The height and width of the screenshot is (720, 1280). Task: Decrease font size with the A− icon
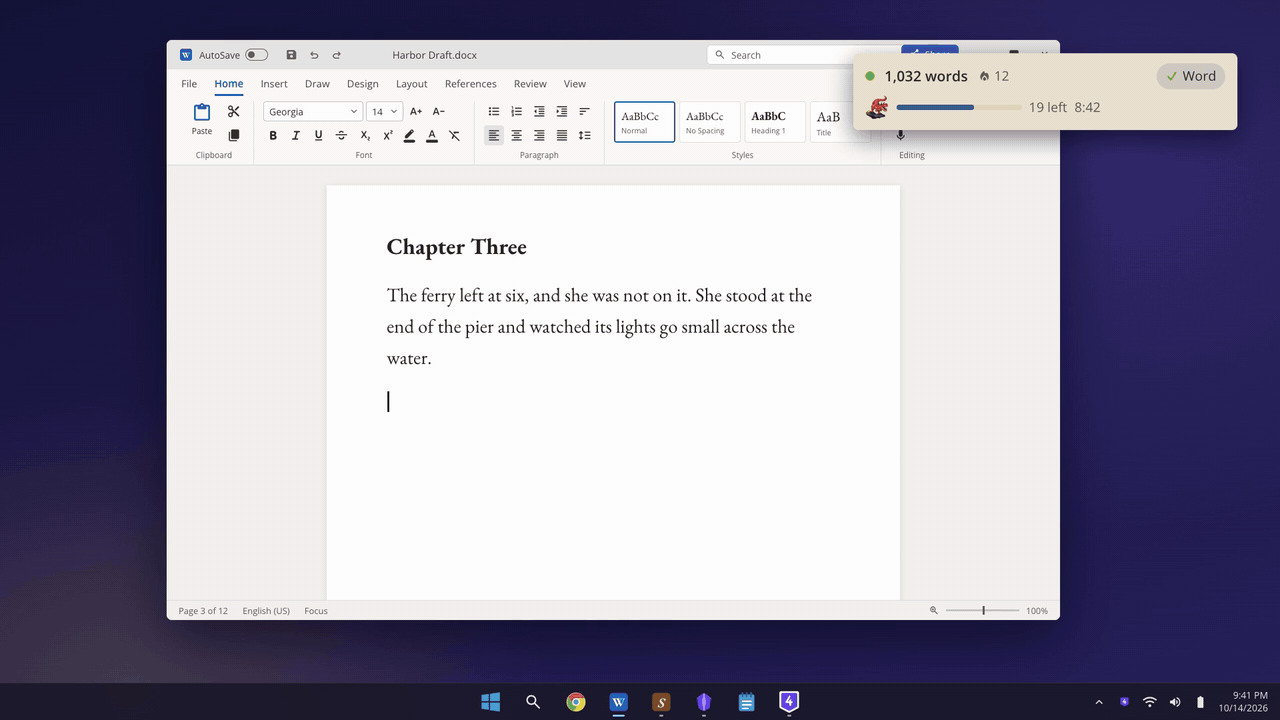tap(438, 112)
